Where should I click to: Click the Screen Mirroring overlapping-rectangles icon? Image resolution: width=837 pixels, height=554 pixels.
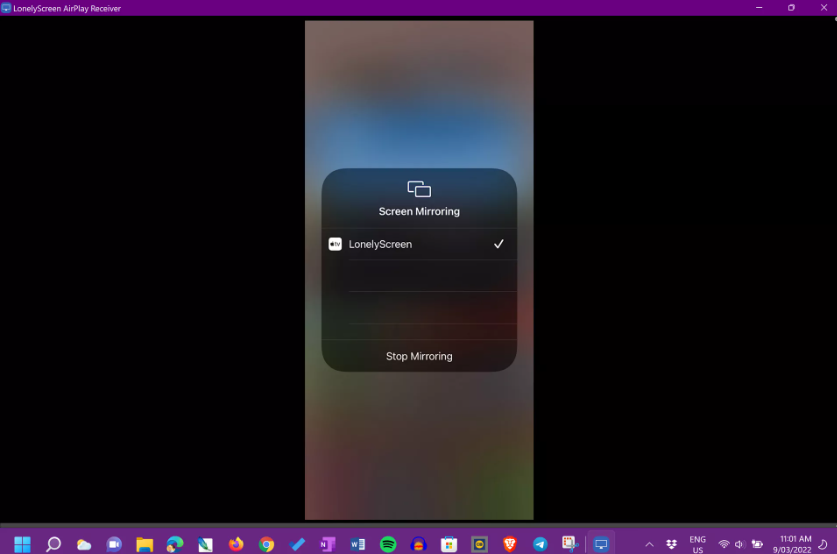(x=419, y=189)
